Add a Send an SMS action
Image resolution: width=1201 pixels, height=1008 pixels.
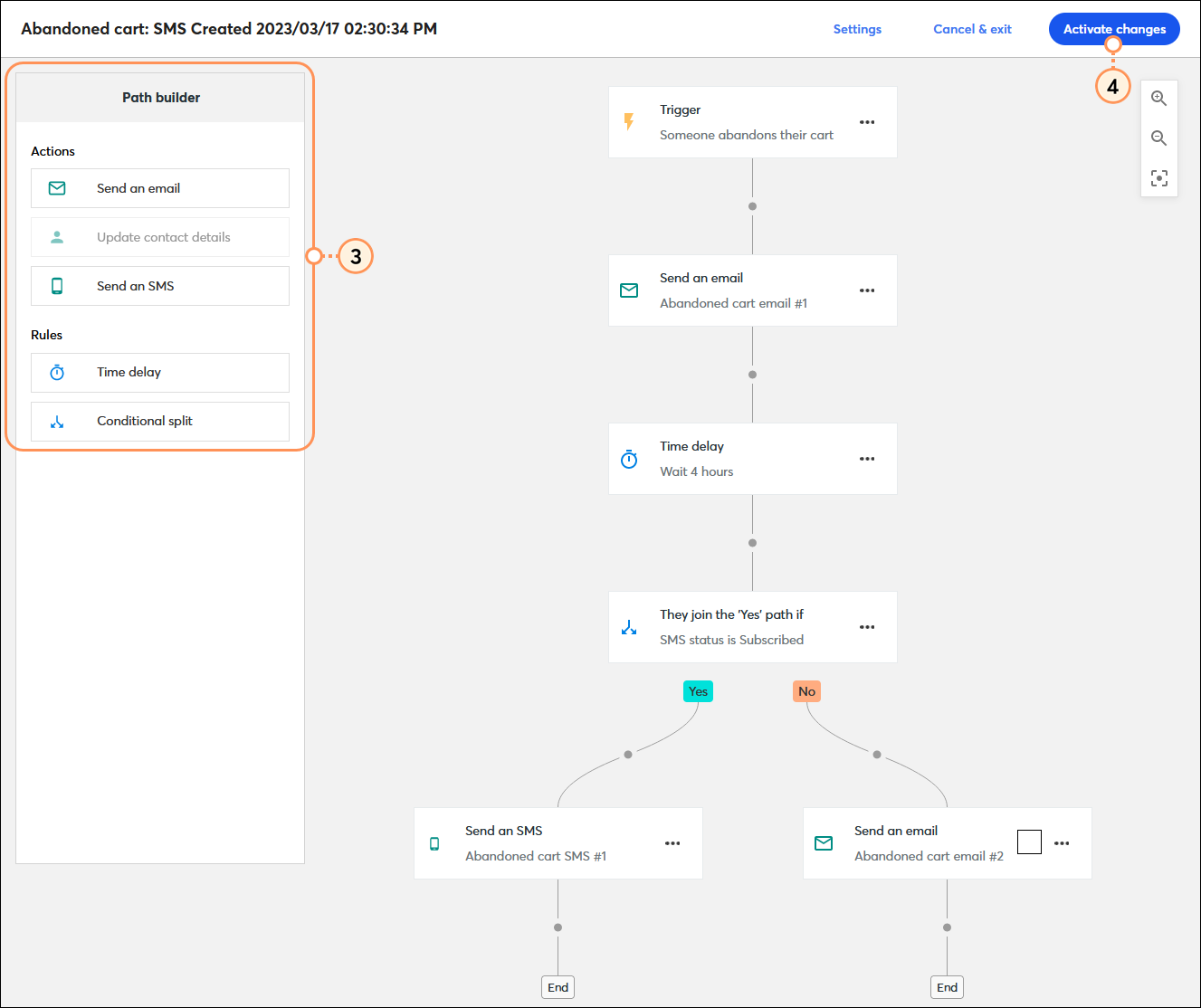(x=160, y=286)
